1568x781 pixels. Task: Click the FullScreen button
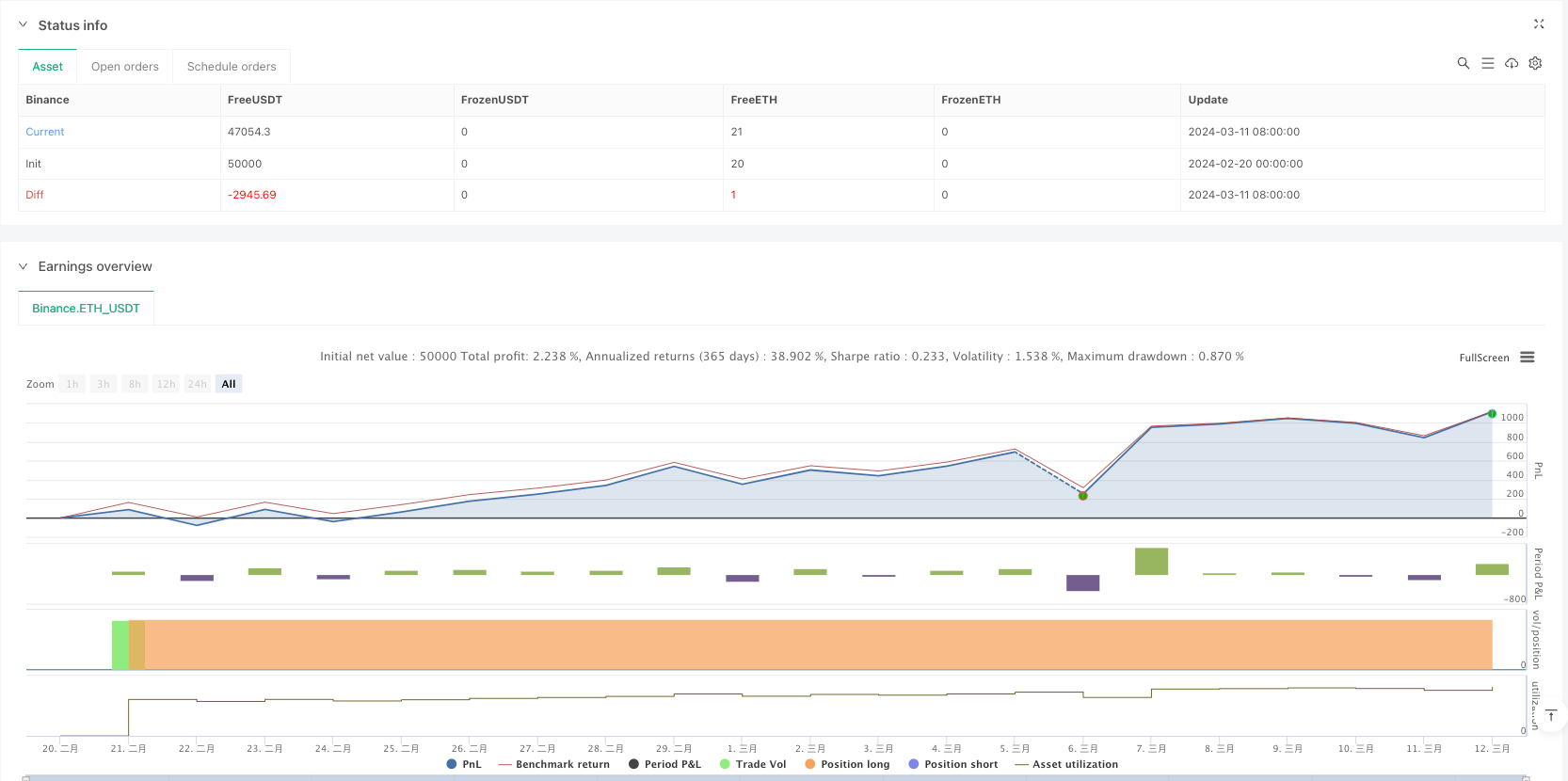pos(1483,358)
